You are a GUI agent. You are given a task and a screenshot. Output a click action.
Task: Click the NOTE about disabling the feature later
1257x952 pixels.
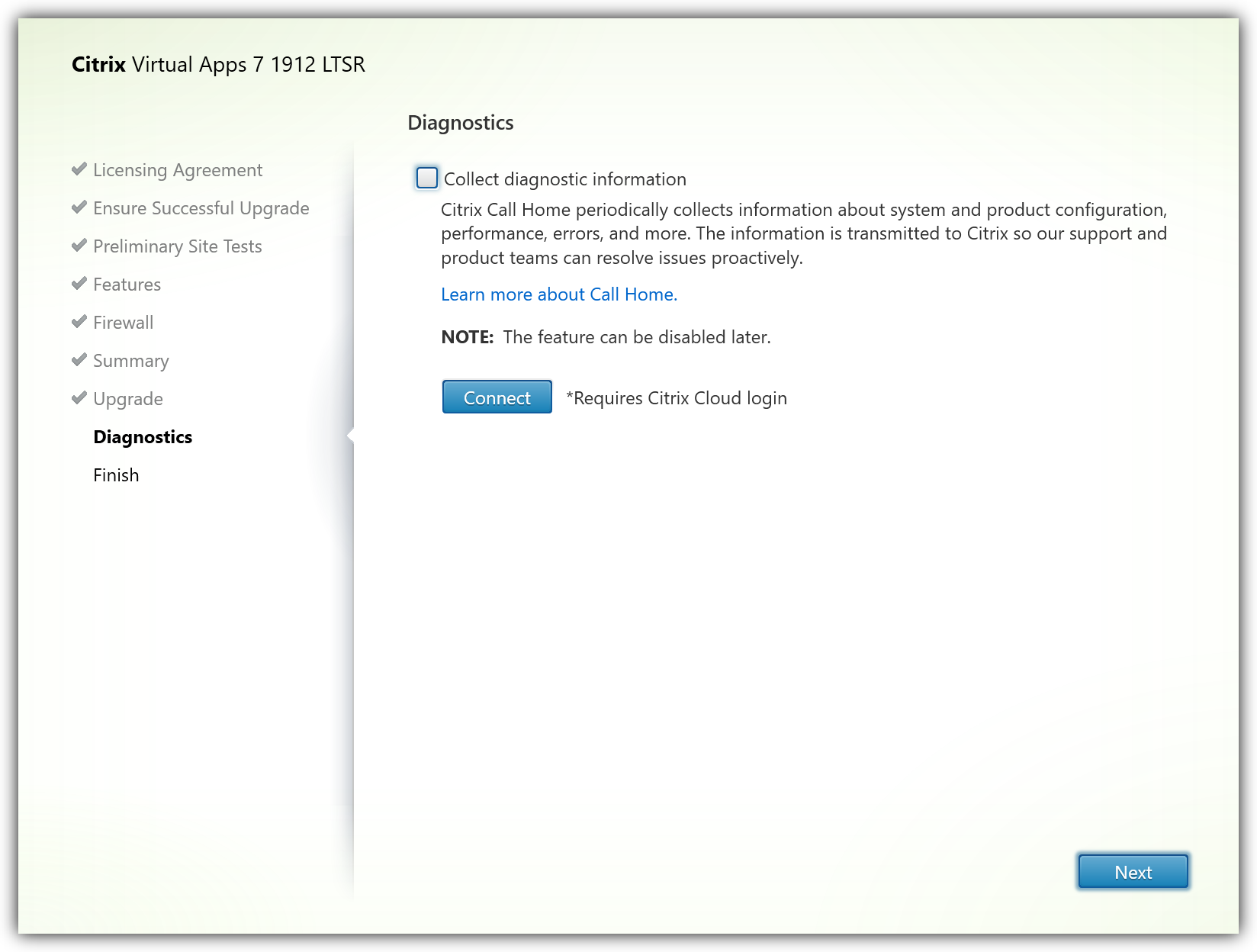tap(606, 337)
